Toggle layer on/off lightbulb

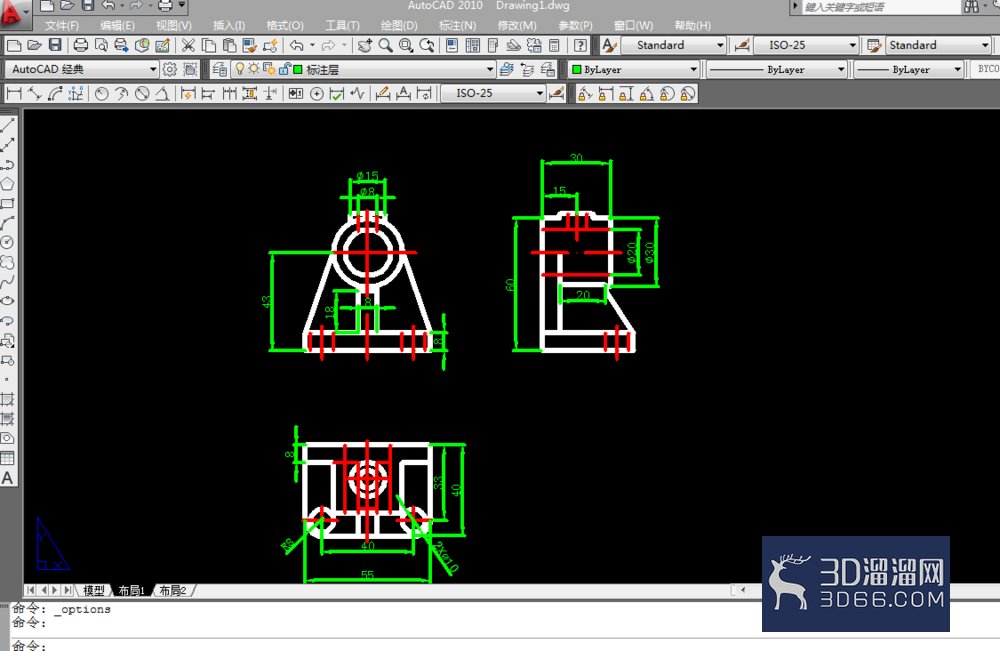coord(240,69)
